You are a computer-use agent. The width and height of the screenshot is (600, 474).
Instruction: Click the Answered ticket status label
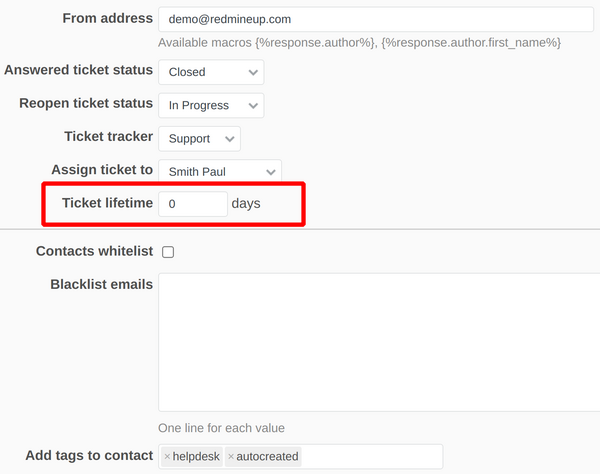click(x=78, y=70)
